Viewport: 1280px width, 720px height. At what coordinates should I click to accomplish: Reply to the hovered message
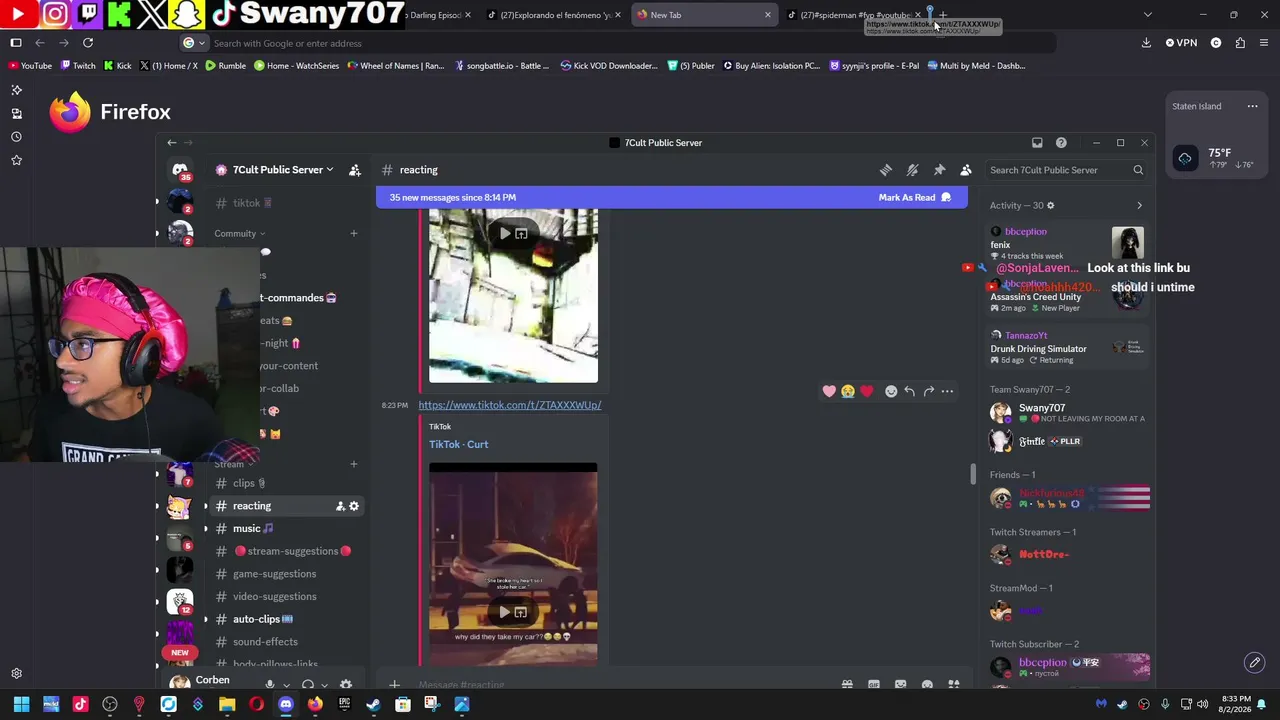tap(909, 391)
